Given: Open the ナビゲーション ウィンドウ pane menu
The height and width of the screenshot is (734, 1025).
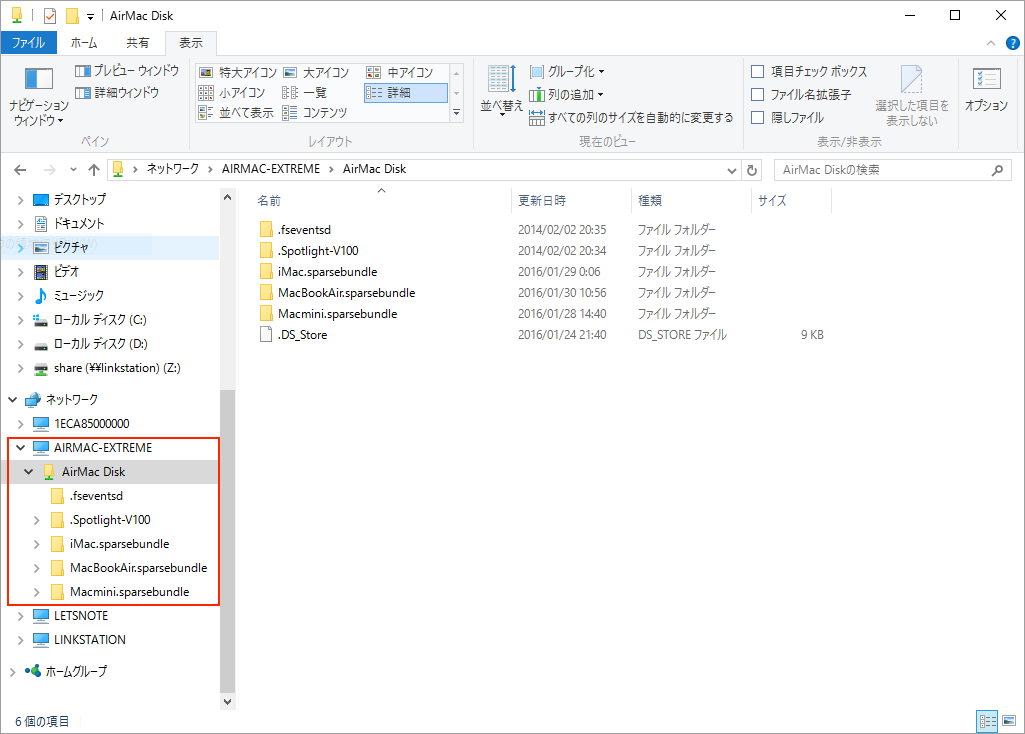Looking at the screenshot, I should pyautogui.click(x=39, y=97).
